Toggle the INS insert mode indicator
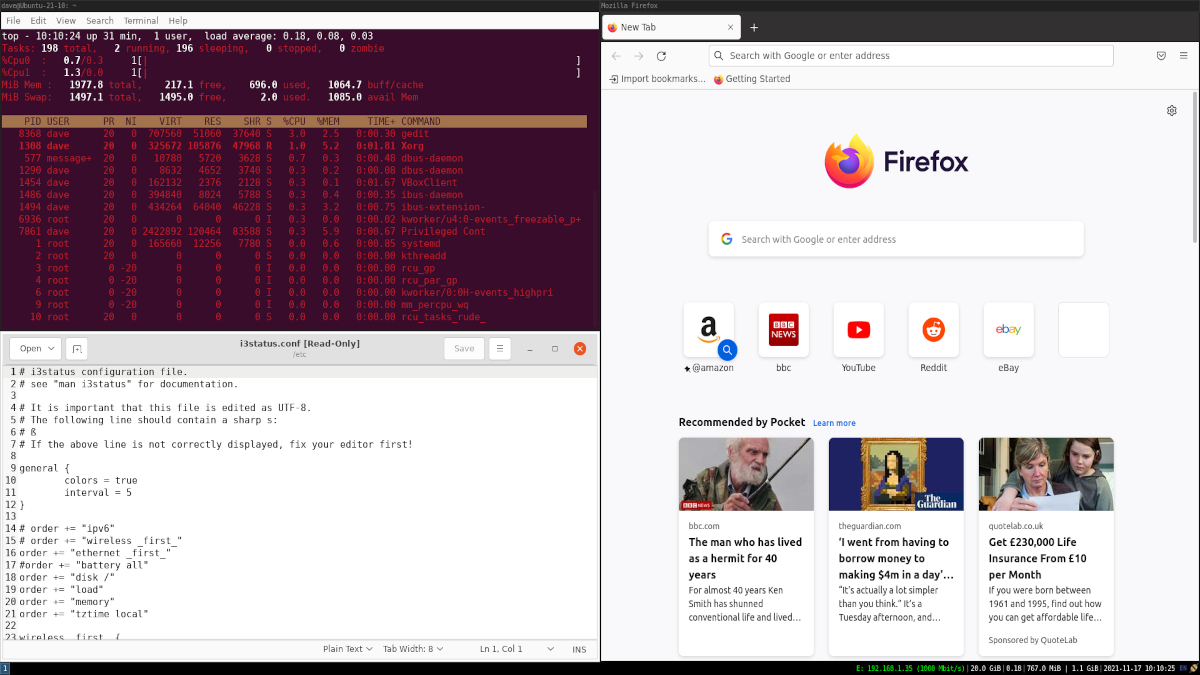The height and width of the screenshot is (675, 1200). [x=579, y=649]
